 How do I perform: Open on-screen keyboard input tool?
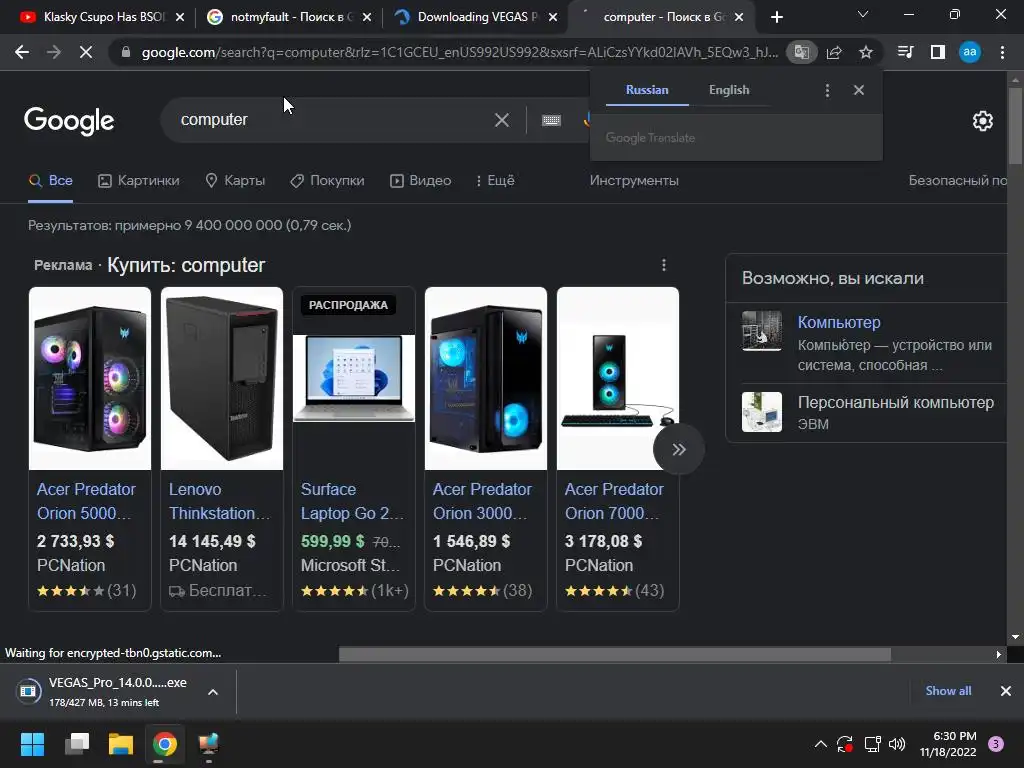(551, 120)
